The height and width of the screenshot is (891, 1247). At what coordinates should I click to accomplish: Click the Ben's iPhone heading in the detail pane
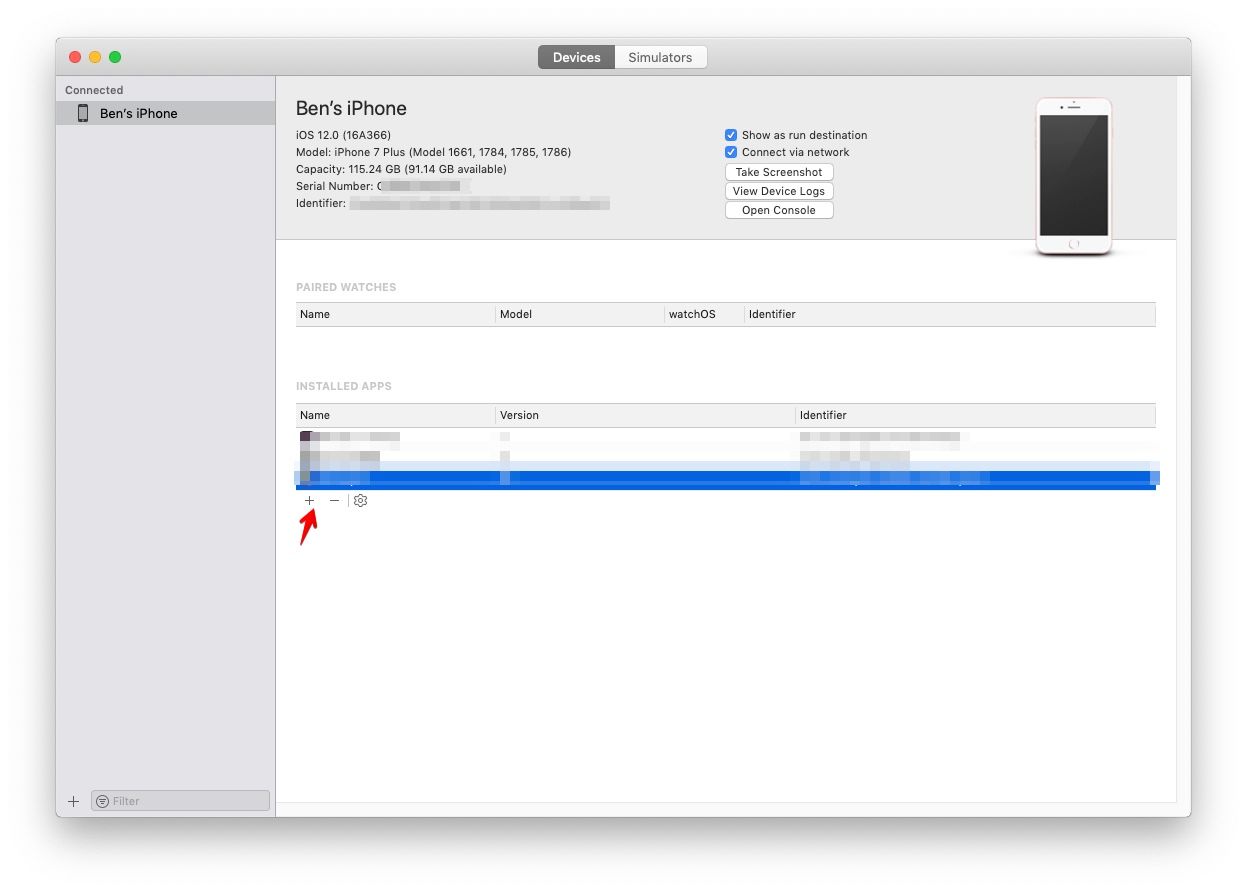click(351, 108)
